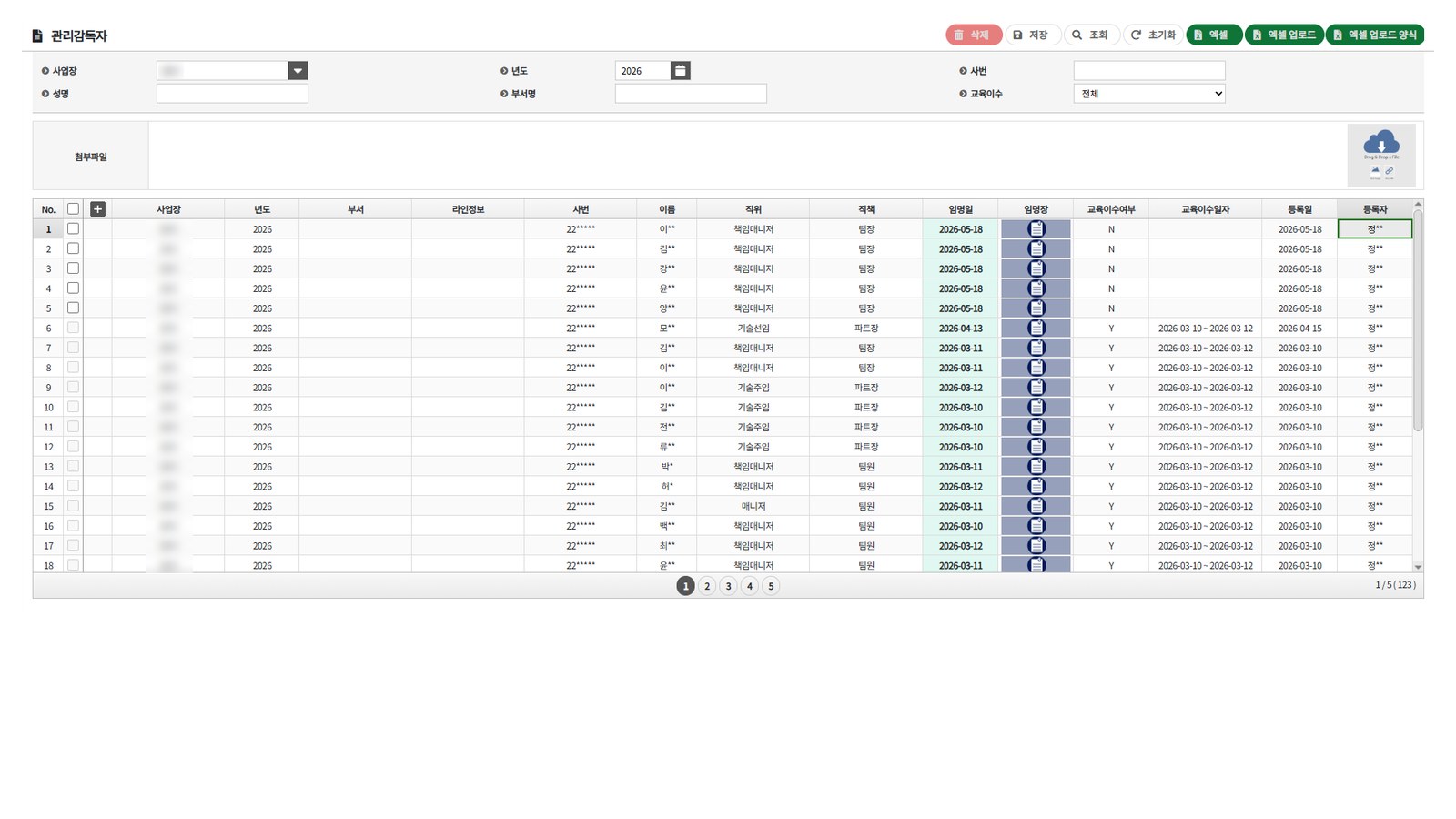The width and height of the screenshot is (1456, 819).
Task: Click the 저장 button
Action: [1032, 35]
